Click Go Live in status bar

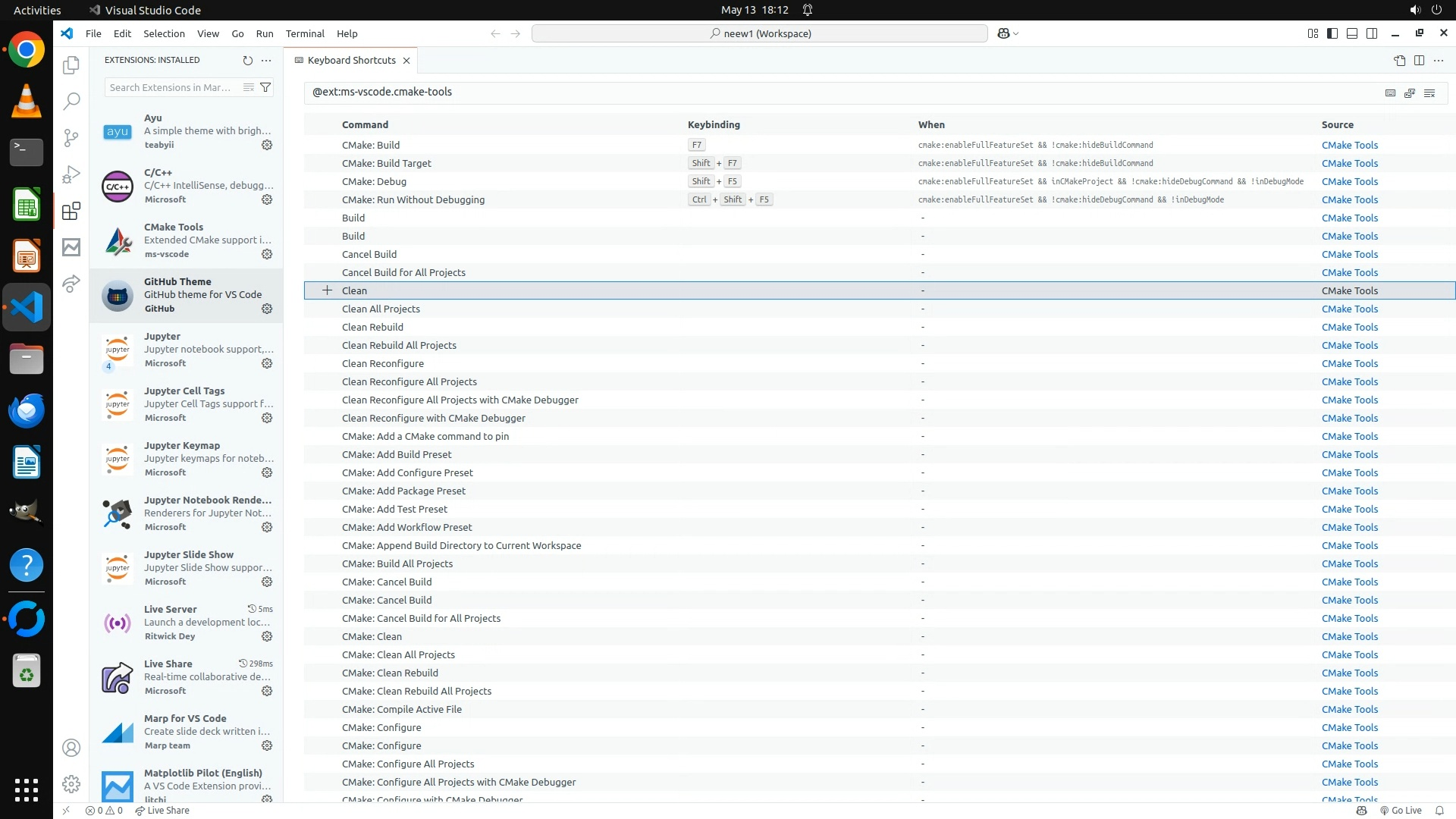click(x=1401, y=810)
